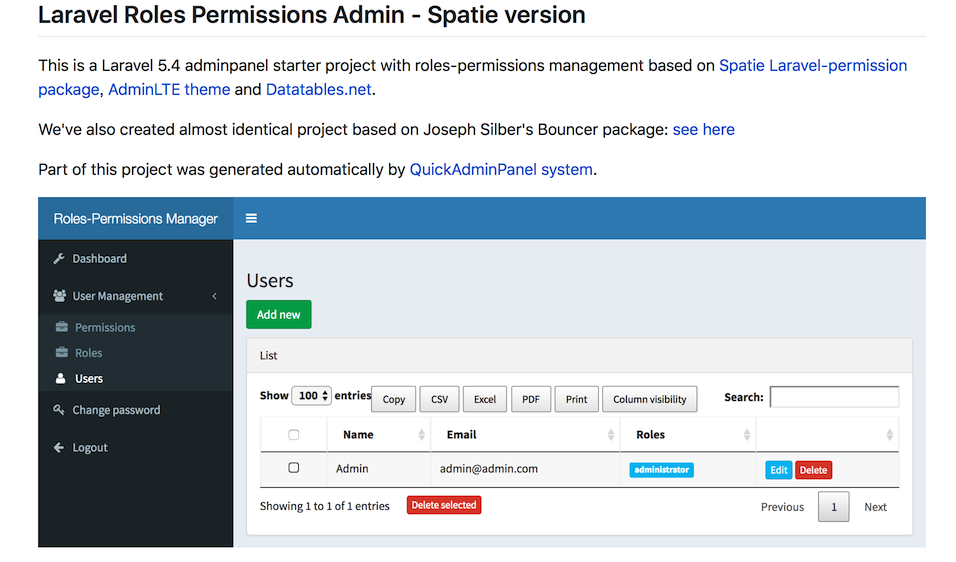This screenshot has width=956, height=562.
Task: Click the Roles briefcase icon
Action: tap(62, 352)
